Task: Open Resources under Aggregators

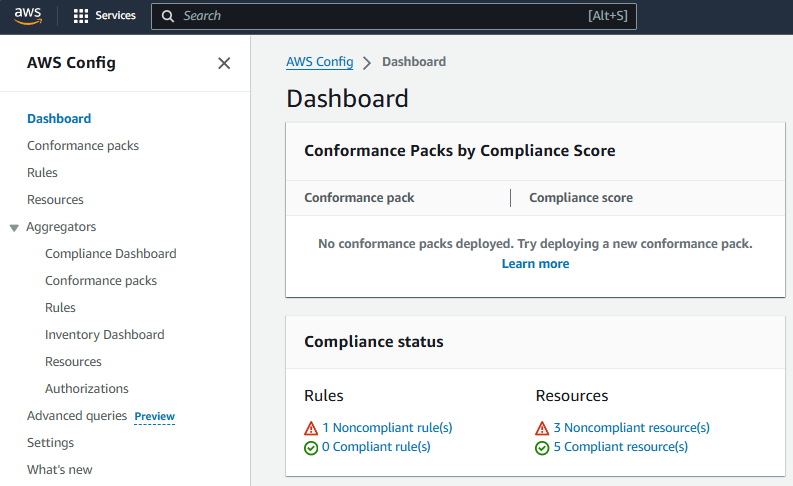Action: [x=73, y=362]
